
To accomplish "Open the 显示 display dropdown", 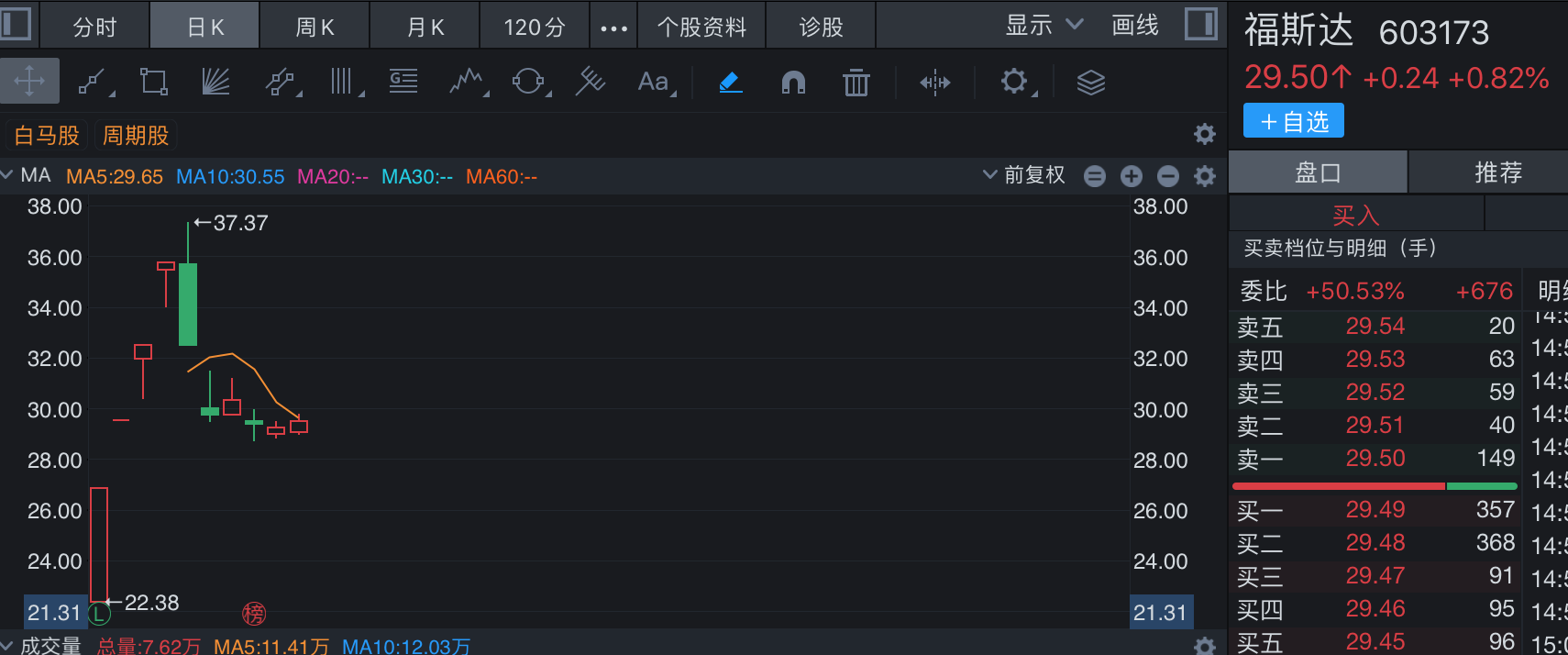I will [x=1043, y=26].
